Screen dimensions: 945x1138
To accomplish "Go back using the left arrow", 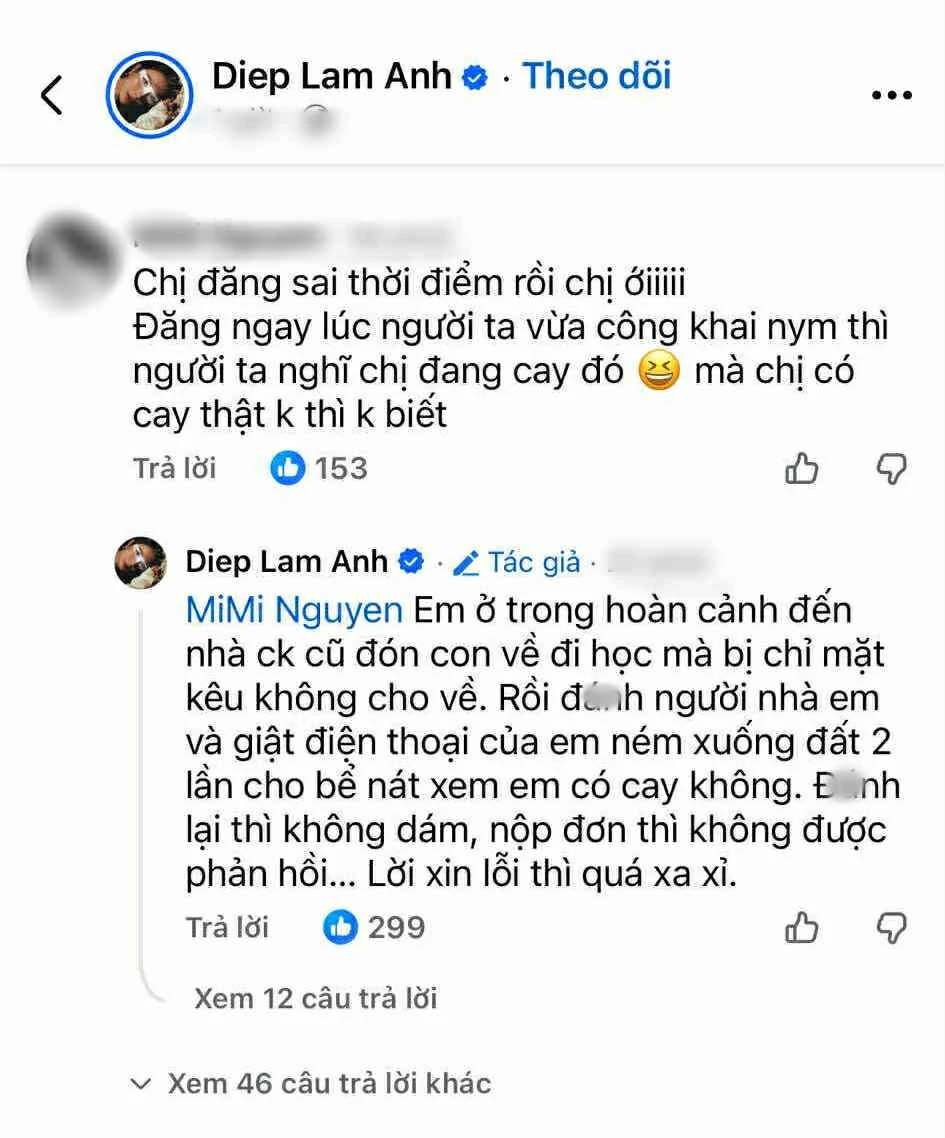I will point(52,95).
